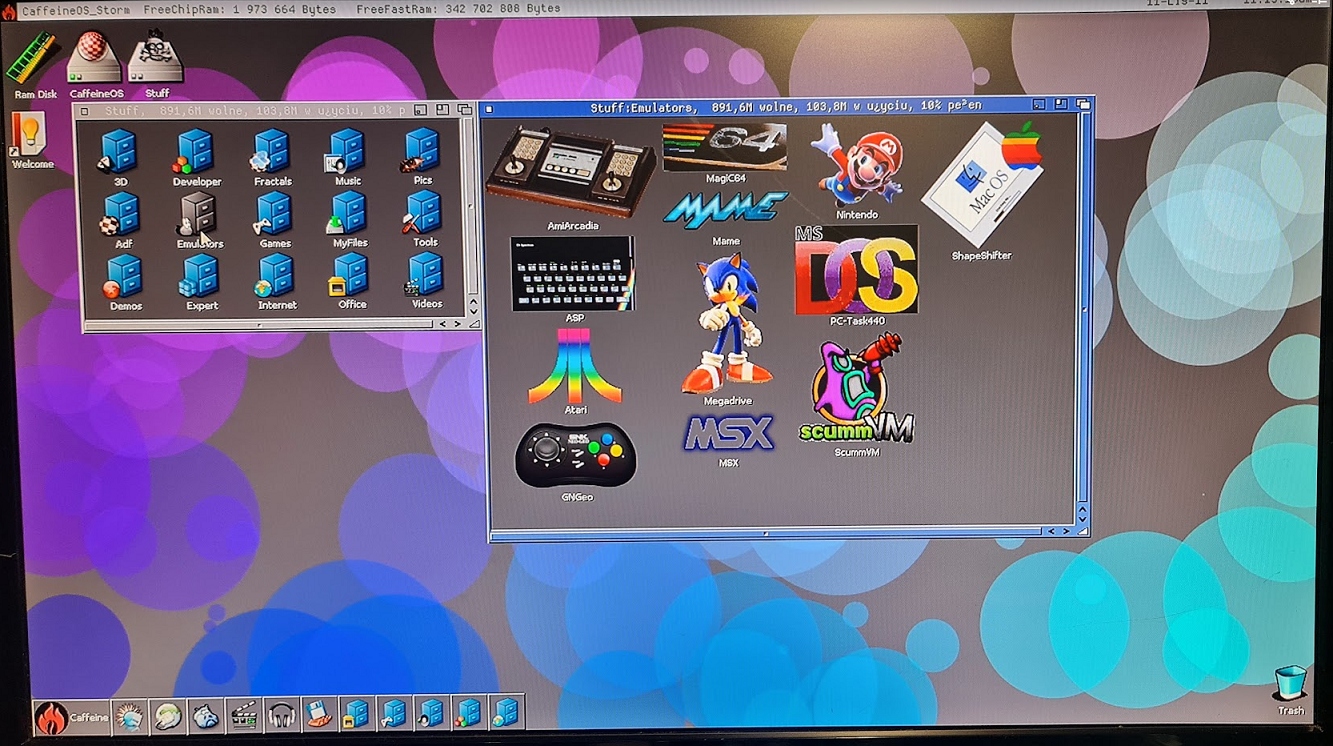Viewport: 1333px width, 746px height.
Task: Launch the blue hippo icon in dock
Action: pos(206,716)
